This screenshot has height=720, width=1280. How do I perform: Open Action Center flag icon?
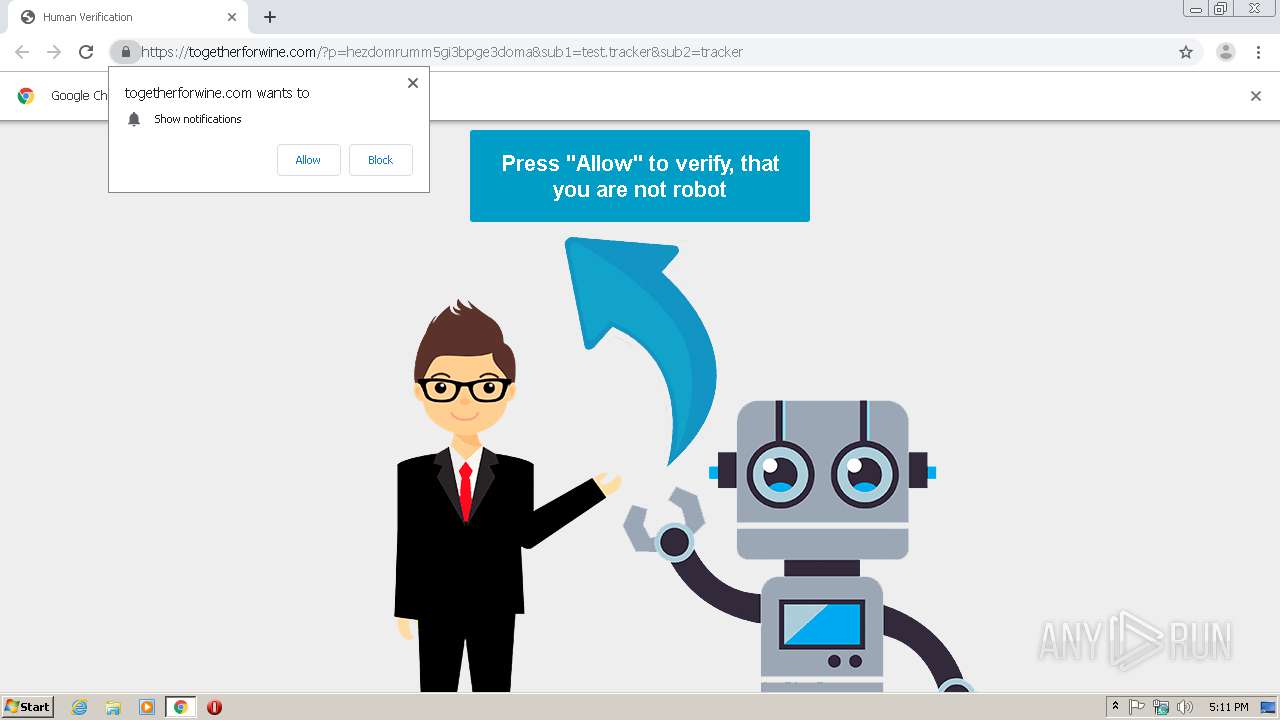click(1137, 707)
